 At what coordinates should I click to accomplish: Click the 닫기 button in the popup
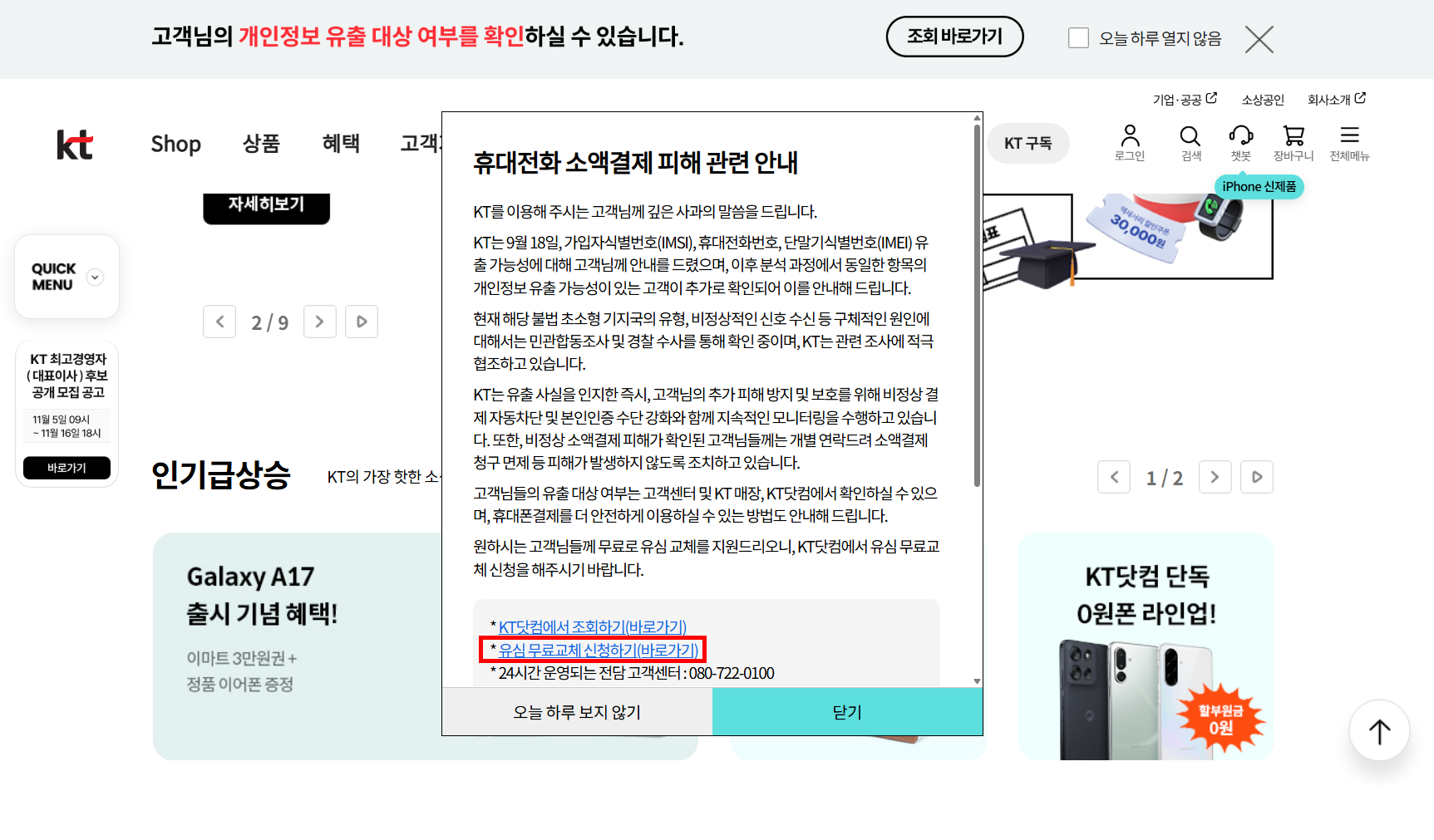[847, 712]
